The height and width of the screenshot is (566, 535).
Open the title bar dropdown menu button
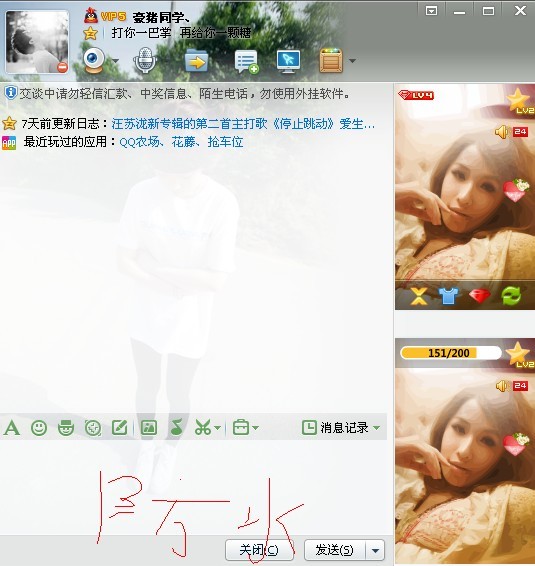[x=431, y=11]
